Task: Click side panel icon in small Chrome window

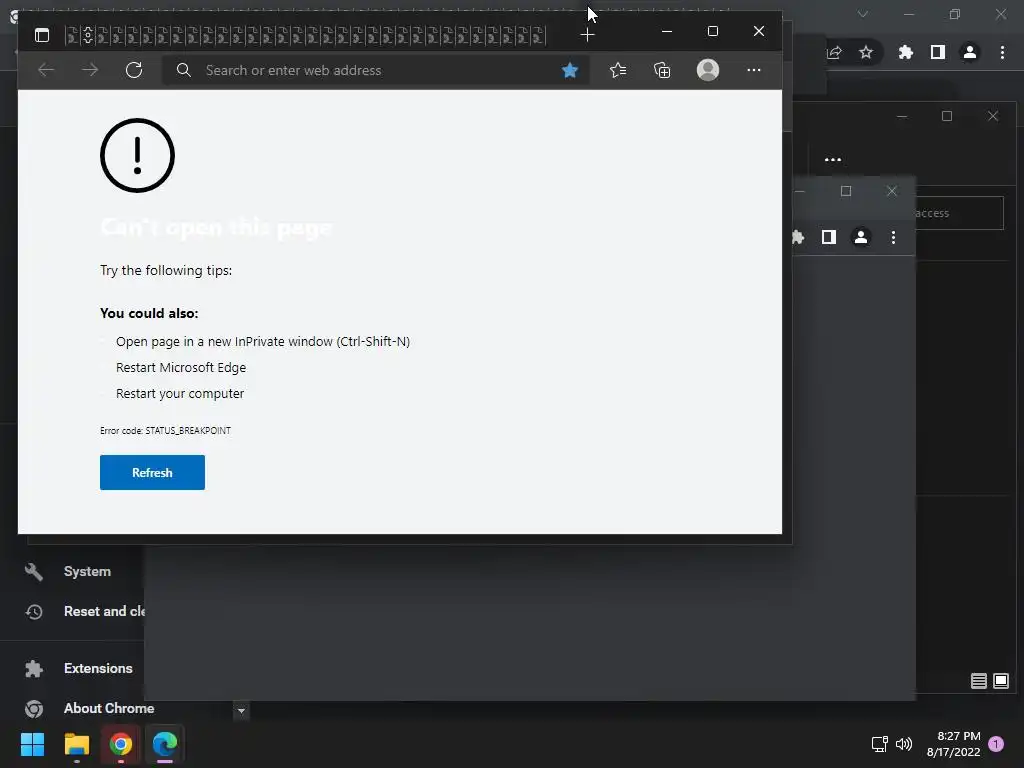Action: click(x=829, y=237)
